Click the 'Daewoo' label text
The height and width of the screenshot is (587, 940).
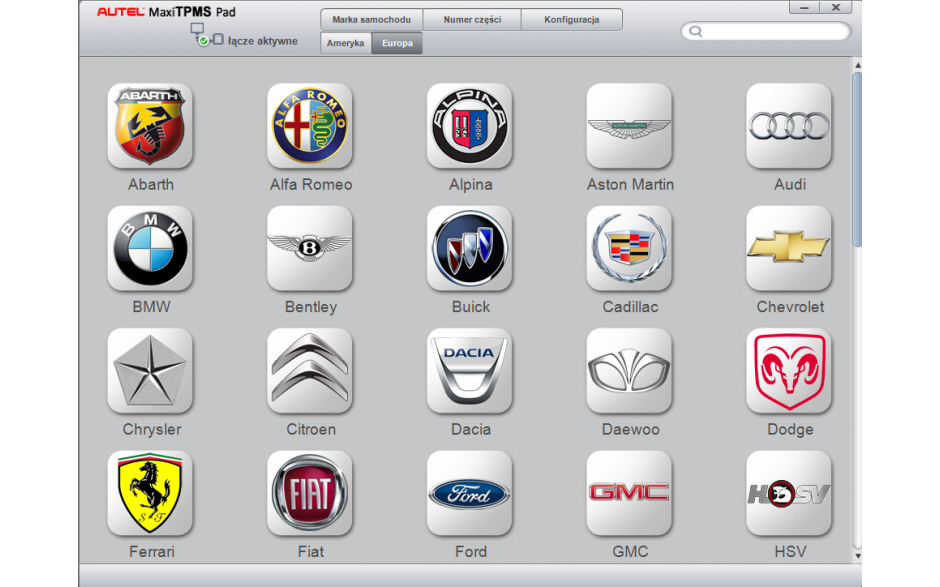click(631, 429)
